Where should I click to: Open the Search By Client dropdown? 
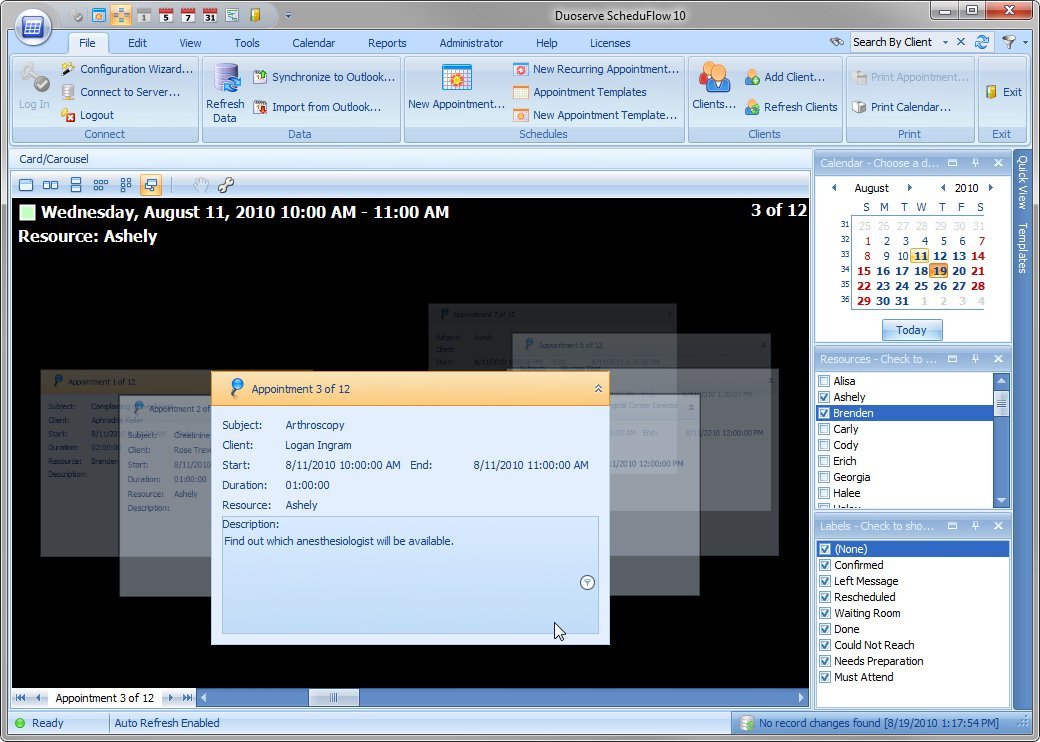pyautogui.click(x=946, y=42)
